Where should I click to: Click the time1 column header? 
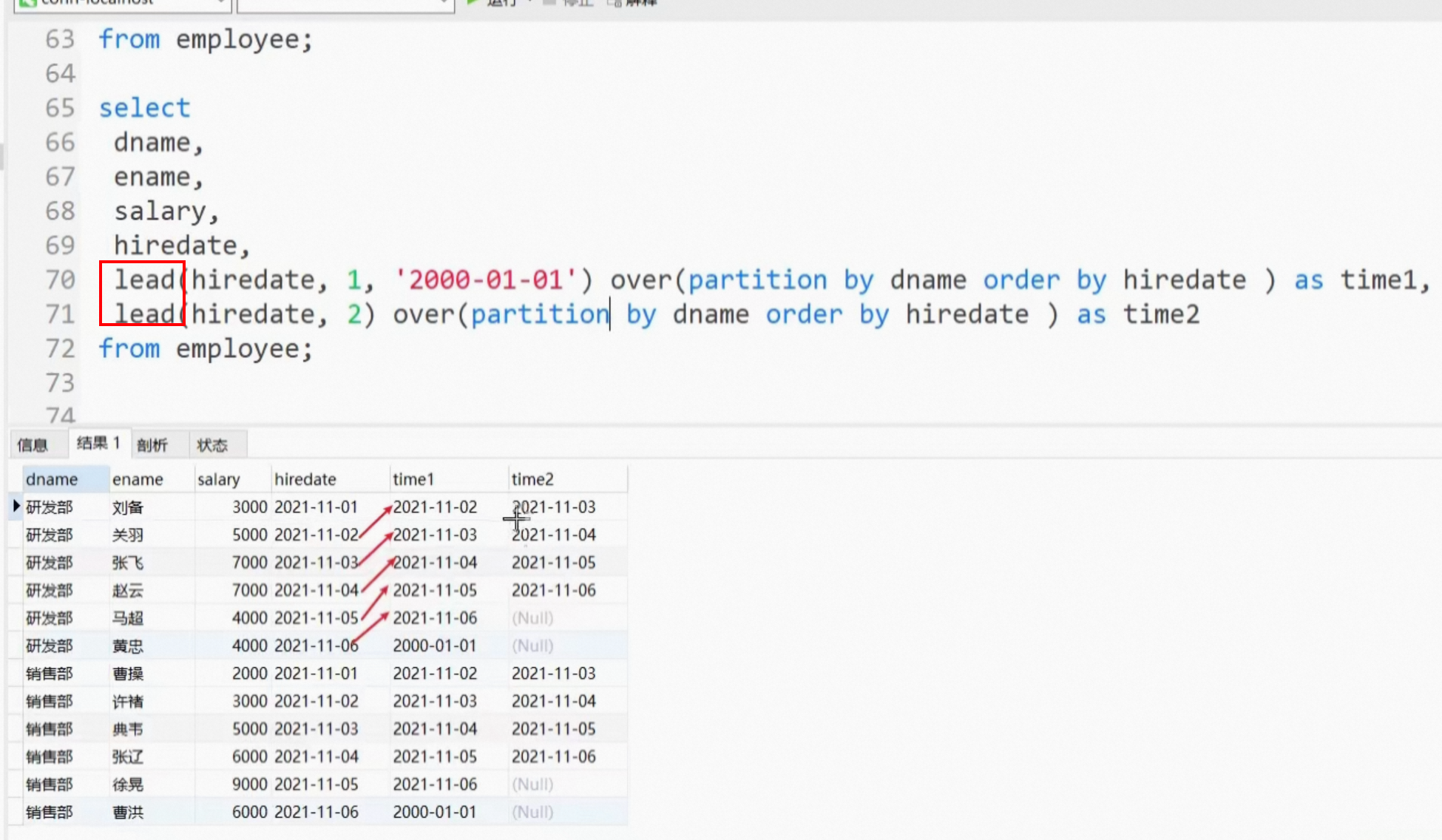[448, 479]
